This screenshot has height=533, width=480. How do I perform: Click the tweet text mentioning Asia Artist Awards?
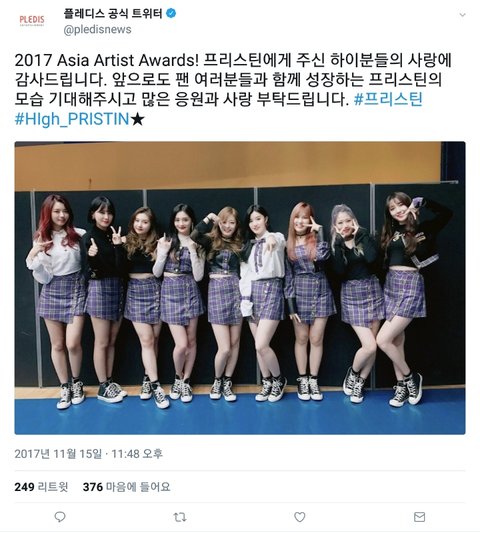tap(233, 89)
